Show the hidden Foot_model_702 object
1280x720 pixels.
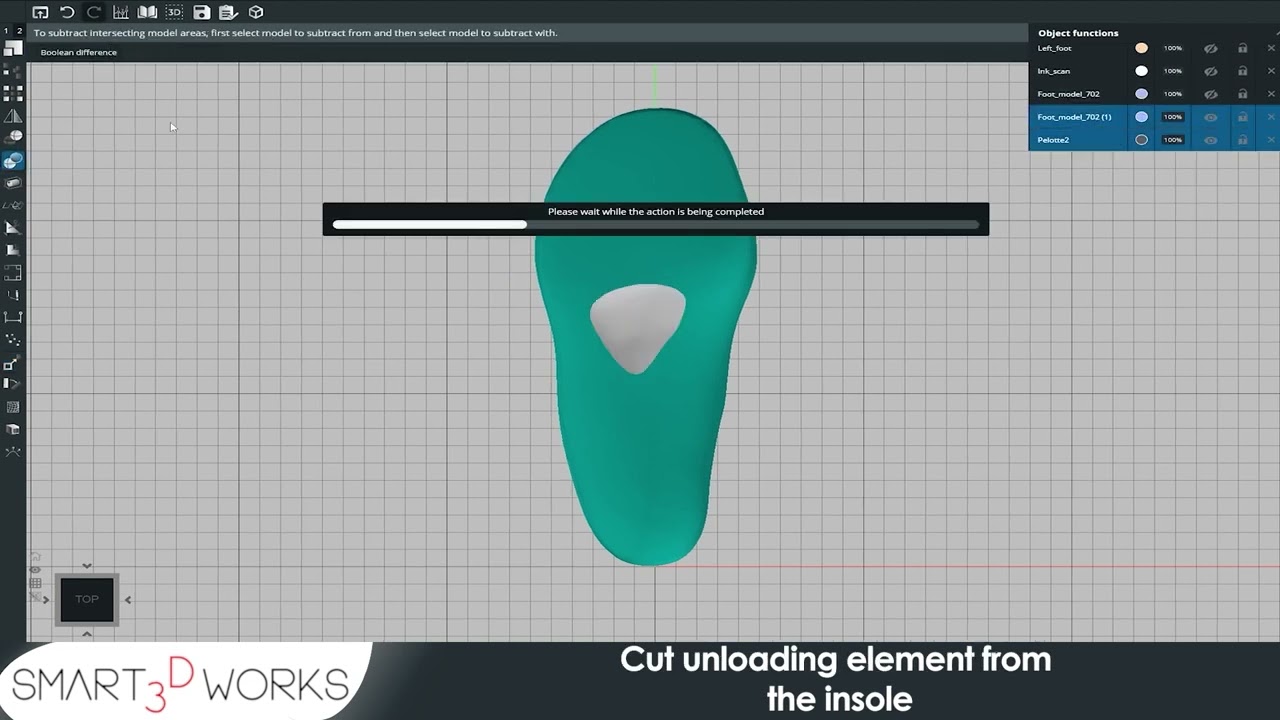click(1210, 94)
